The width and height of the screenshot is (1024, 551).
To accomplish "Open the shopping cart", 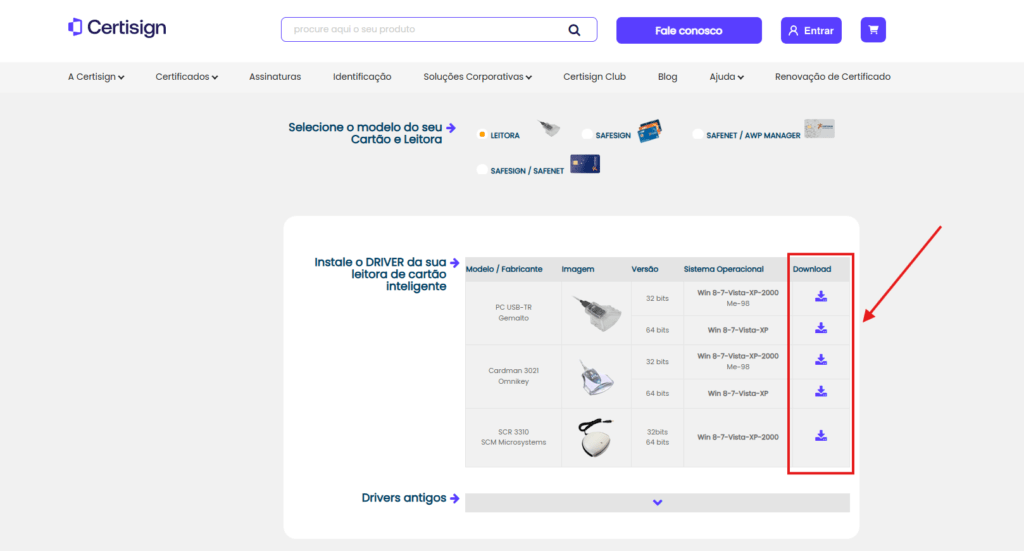I will click(873, 30).
